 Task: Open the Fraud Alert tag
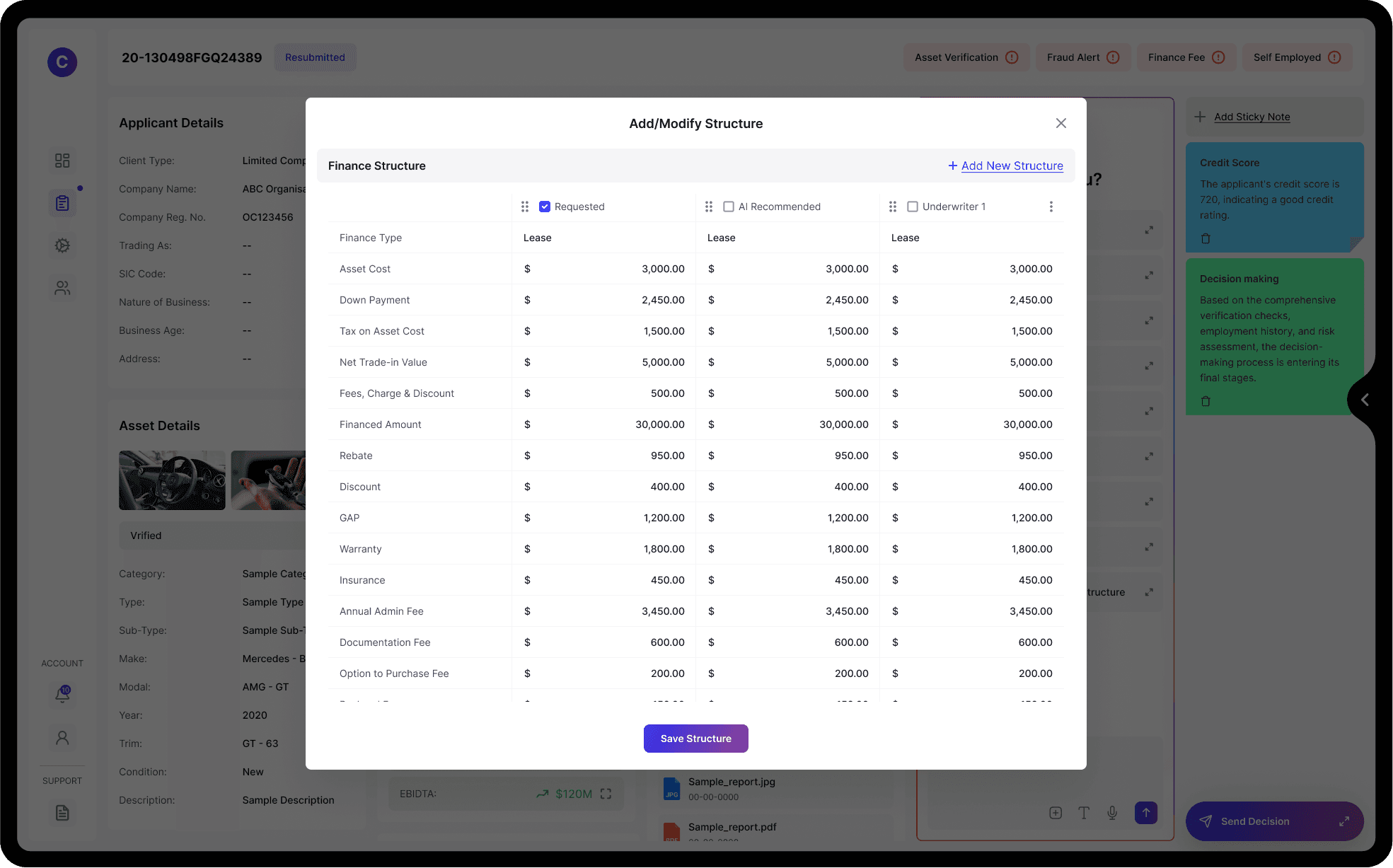(x=1082, y=57)
